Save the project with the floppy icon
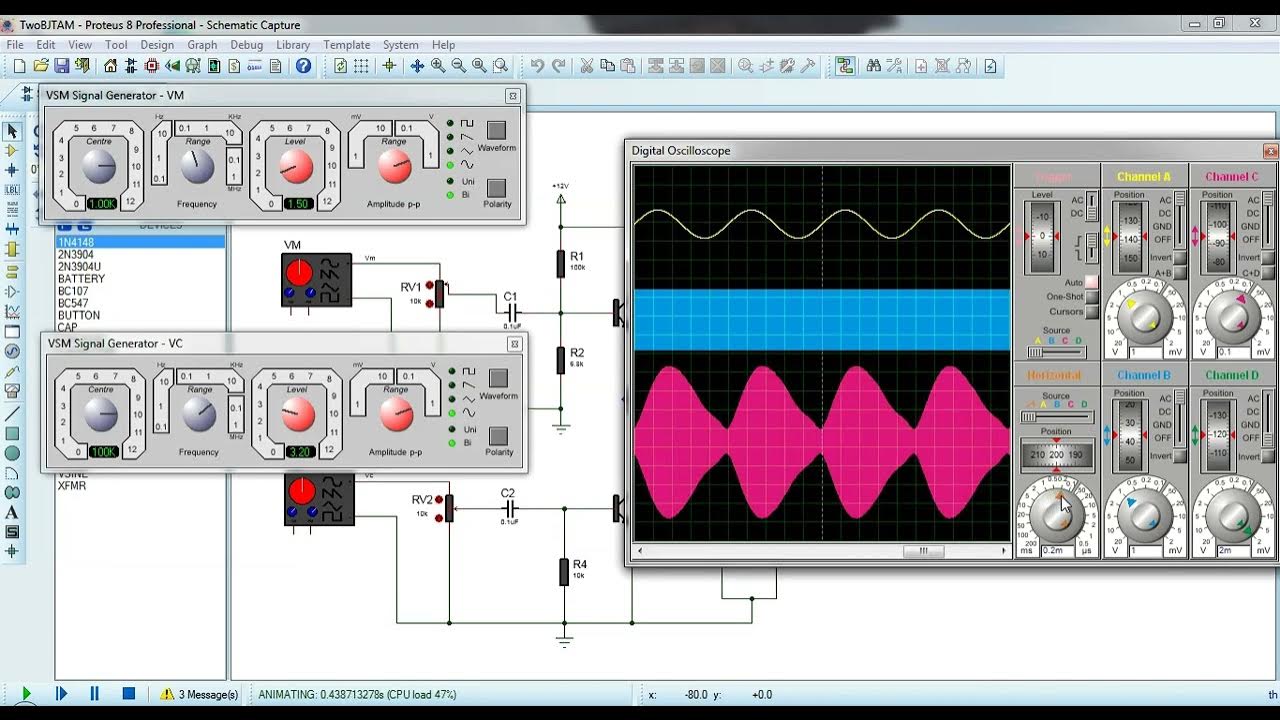Image resolution: width=1280 pixels, height=720 pixels. pyautogui.click(x=62, y=66)
